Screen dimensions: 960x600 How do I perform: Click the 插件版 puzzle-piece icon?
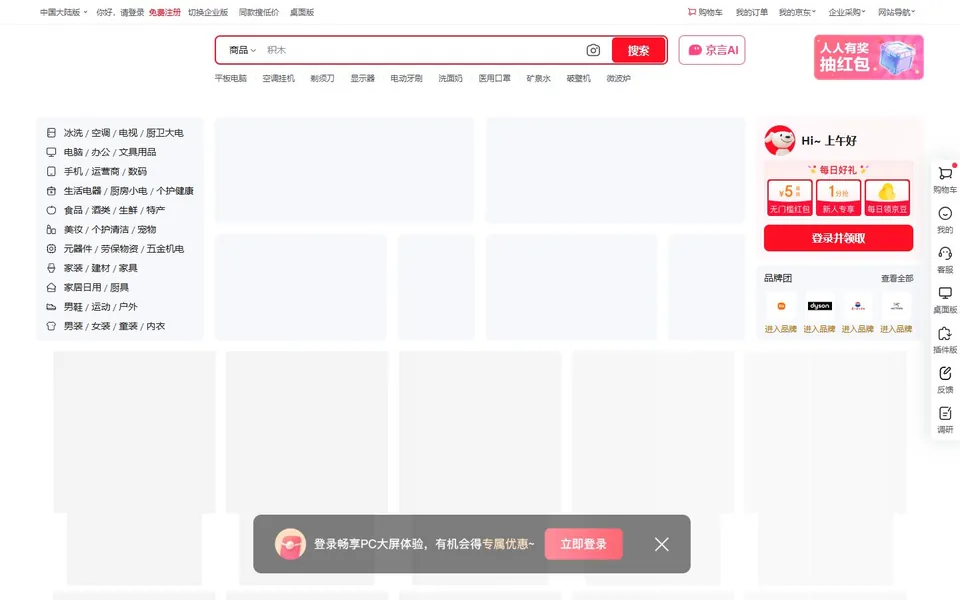pos(945,334)
